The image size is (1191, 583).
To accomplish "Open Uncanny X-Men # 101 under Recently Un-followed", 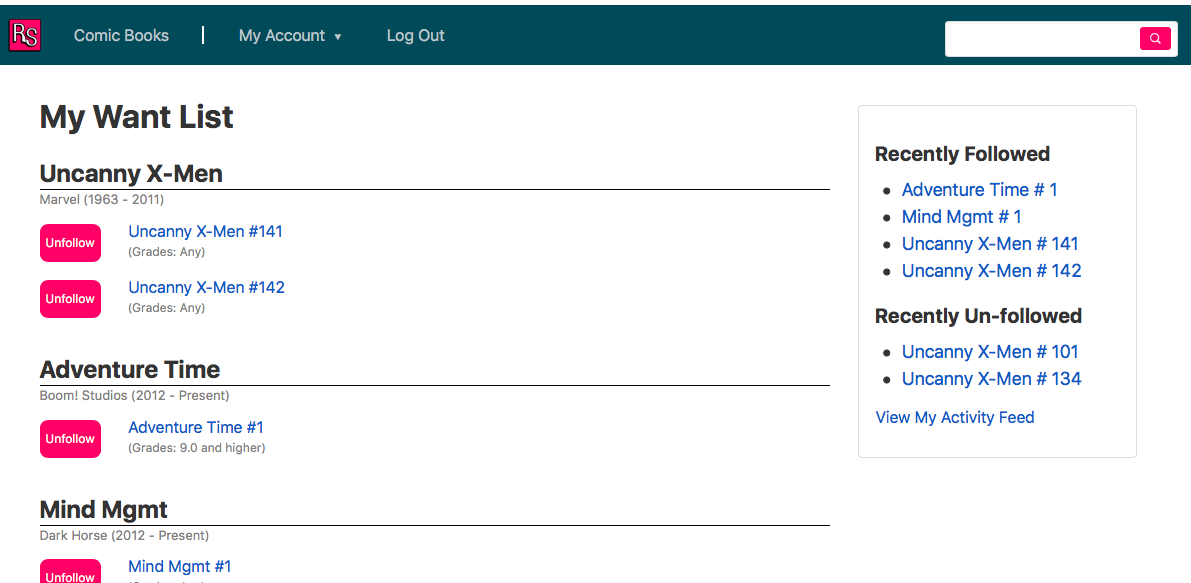I will [x=990, y=352].
